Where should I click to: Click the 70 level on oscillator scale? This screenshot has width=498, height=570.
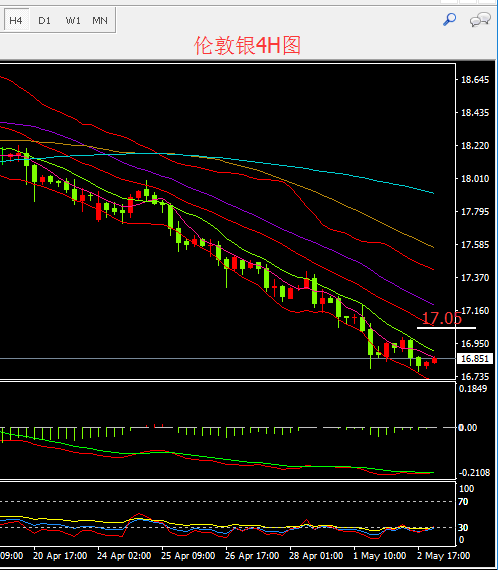point(463,502)
